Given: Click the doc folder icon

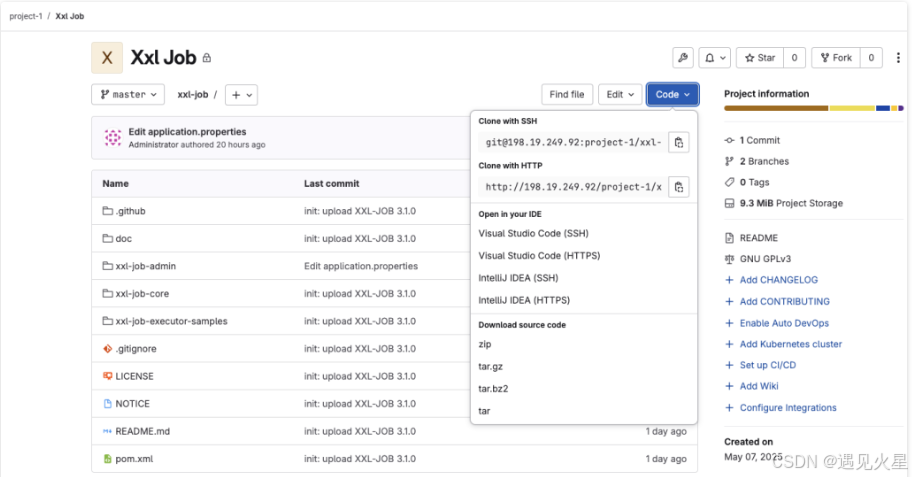Looking at the screenshot, I should 107,238.
